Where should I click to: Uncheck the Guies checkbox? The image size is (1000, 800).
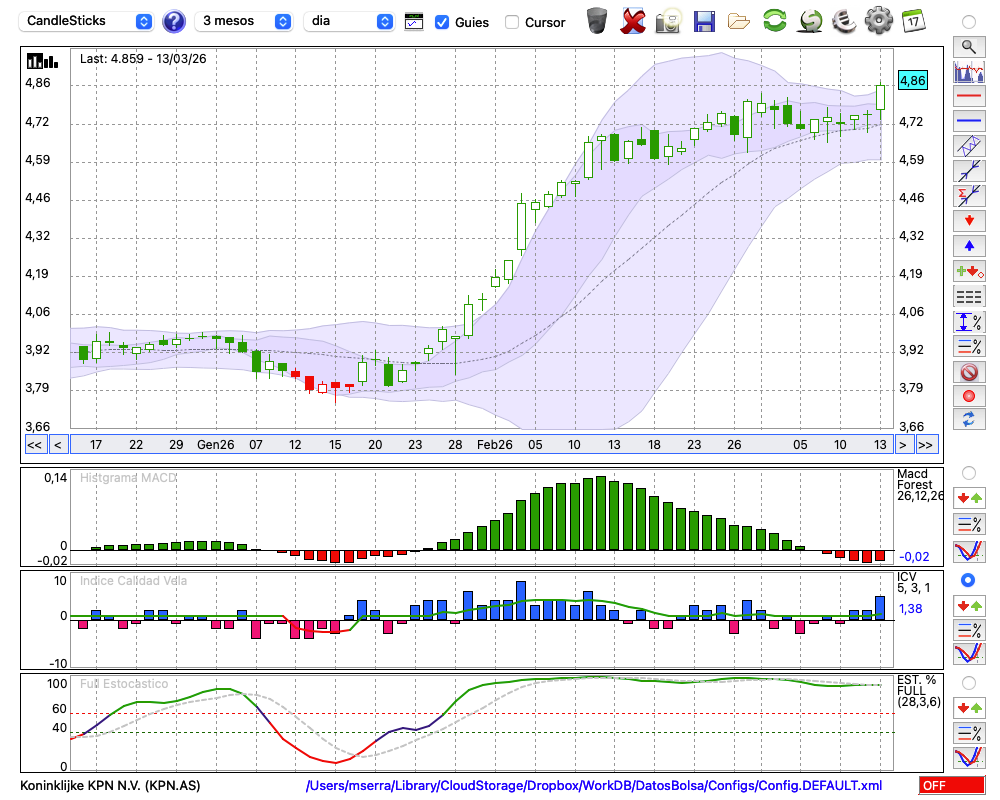point(442,22)
